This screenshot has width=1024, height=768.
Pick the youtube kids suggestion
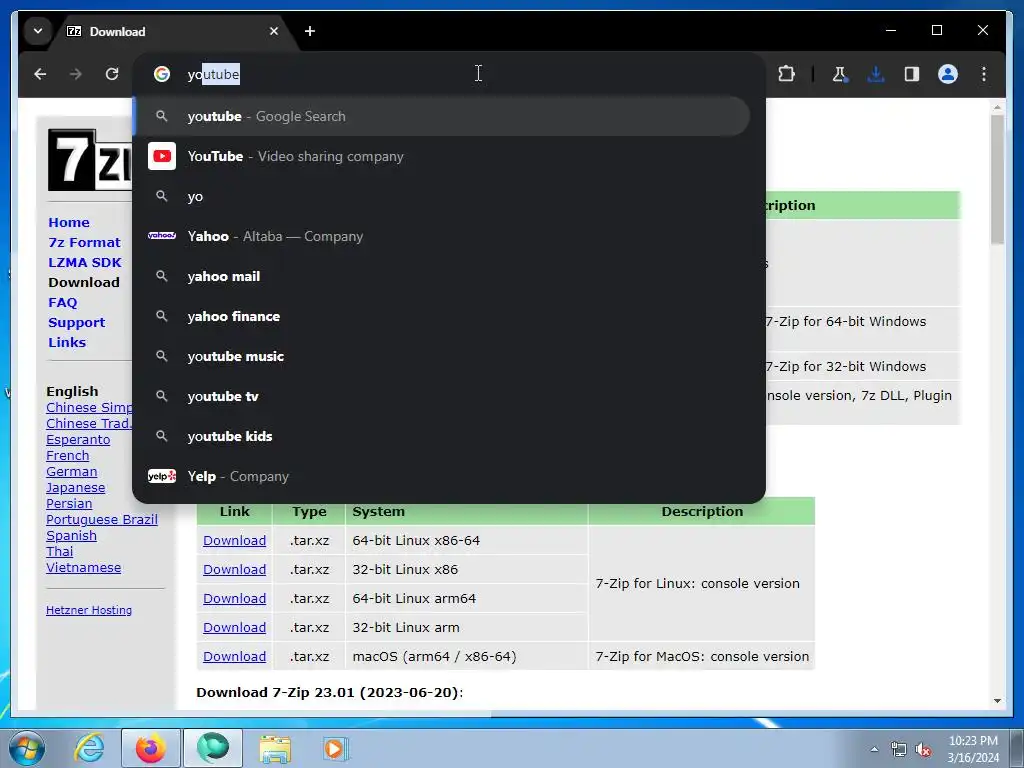click(x=441, y=436)
